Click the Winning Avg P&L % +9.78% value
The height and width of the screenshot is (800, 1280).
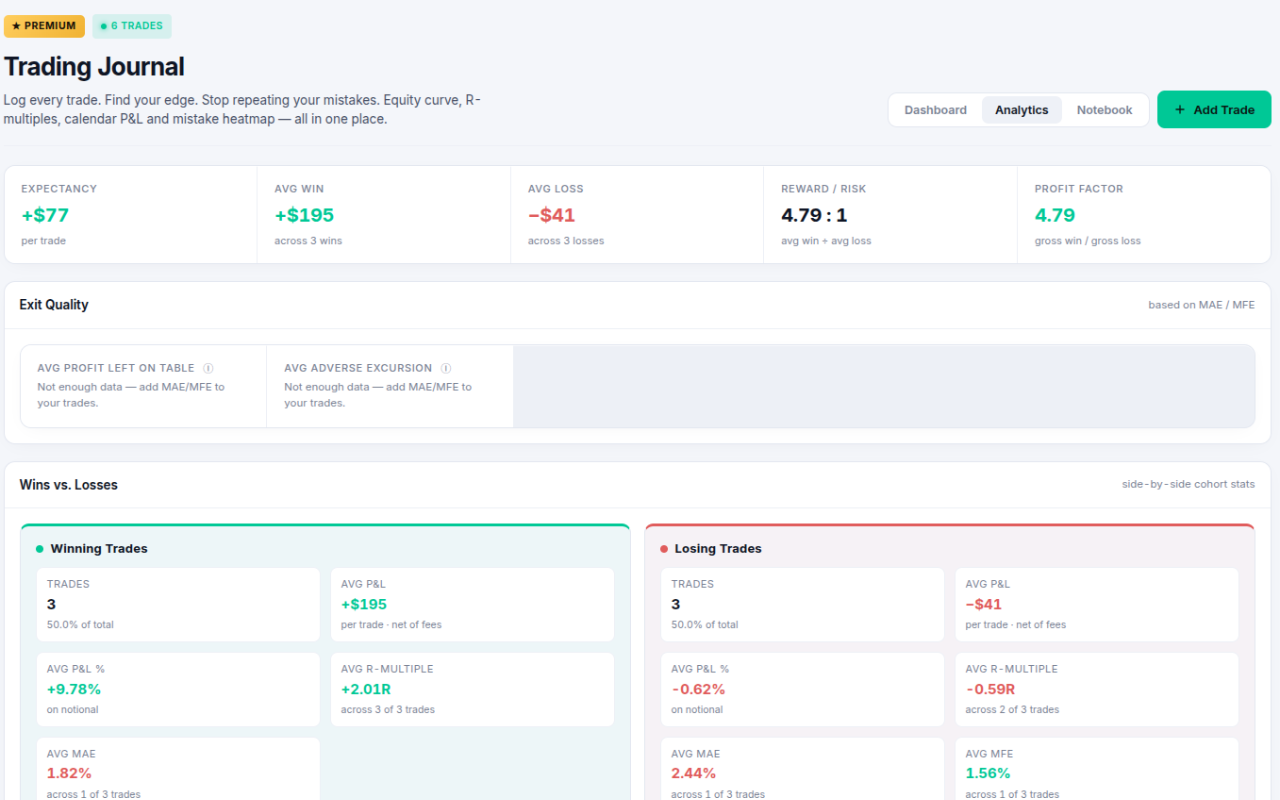[74, 689]
